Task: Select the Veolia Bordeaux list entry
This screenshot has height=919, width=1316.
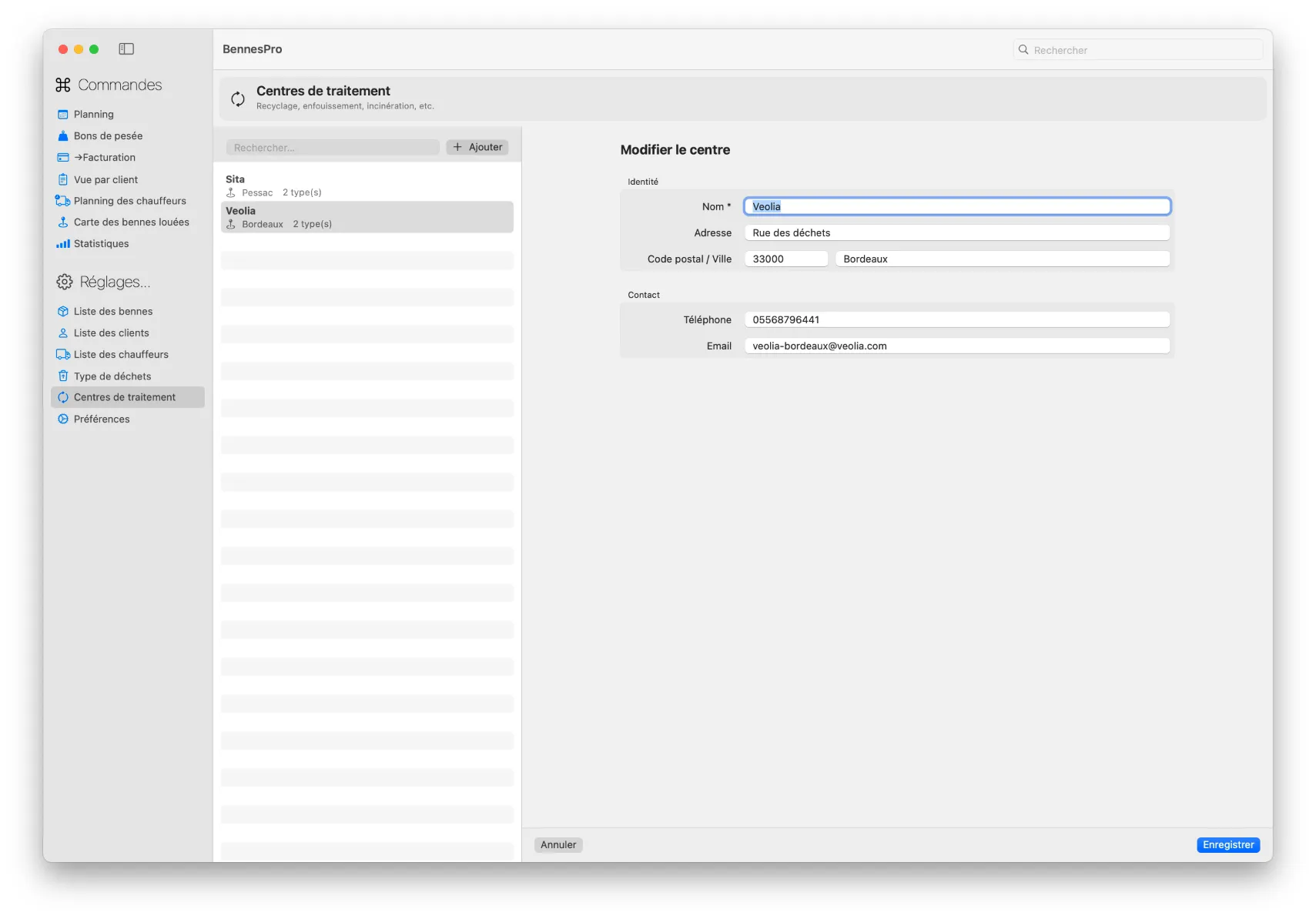Action: (367, 217)
